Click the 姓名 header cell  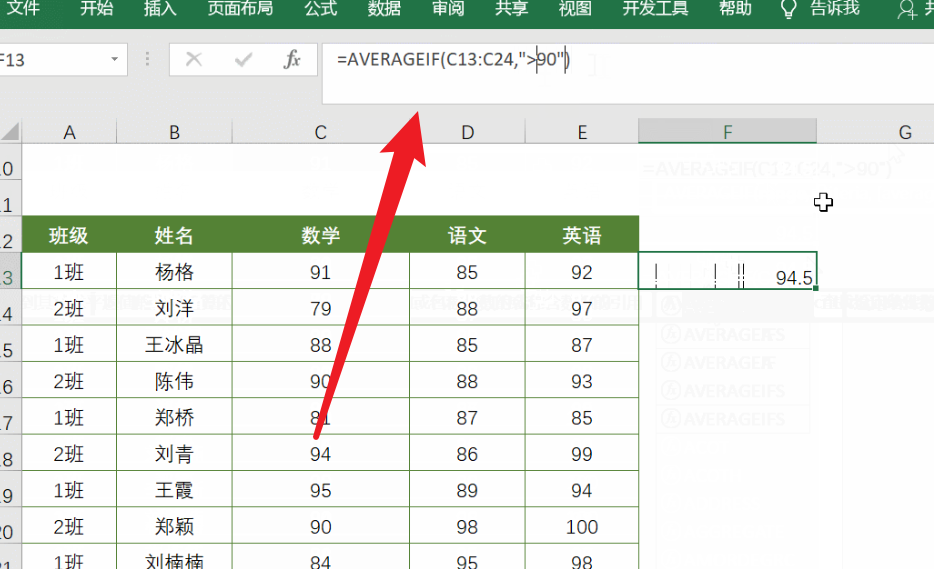point(174,235)
